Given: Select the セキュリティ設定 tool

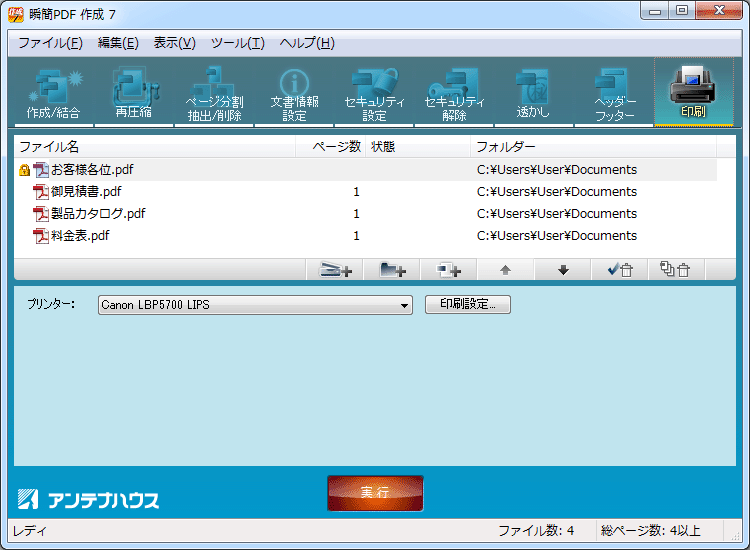Looking at the screenshot, I should point(374,94).
